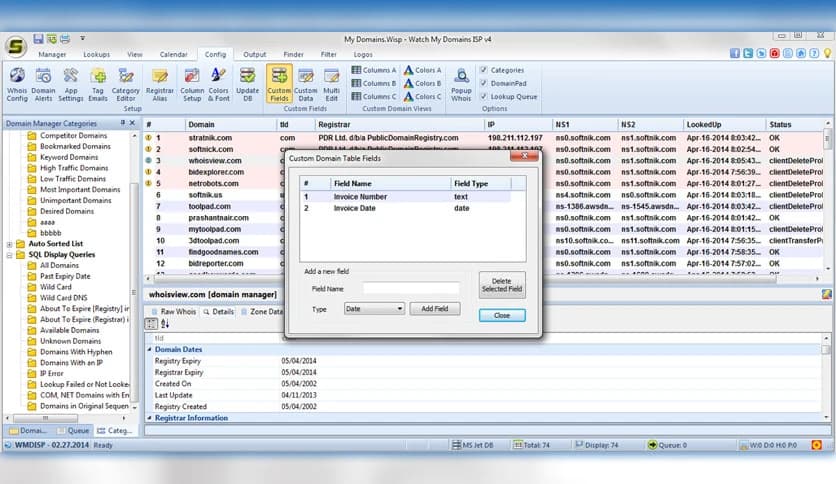The width and height of the screenshot is (836, 484).
Task: Click the Domain Alerts icon
Action: (x=43, y=78)
